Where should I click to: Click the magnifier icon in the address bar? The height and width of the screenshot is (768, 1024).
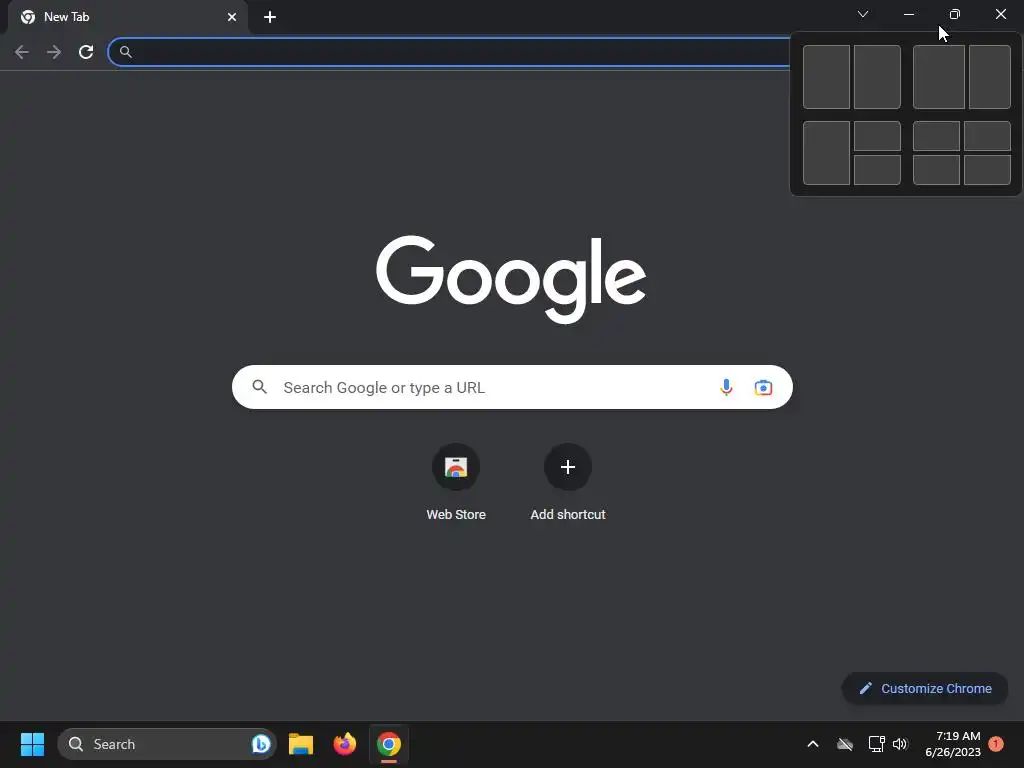(x=125, y=52)
